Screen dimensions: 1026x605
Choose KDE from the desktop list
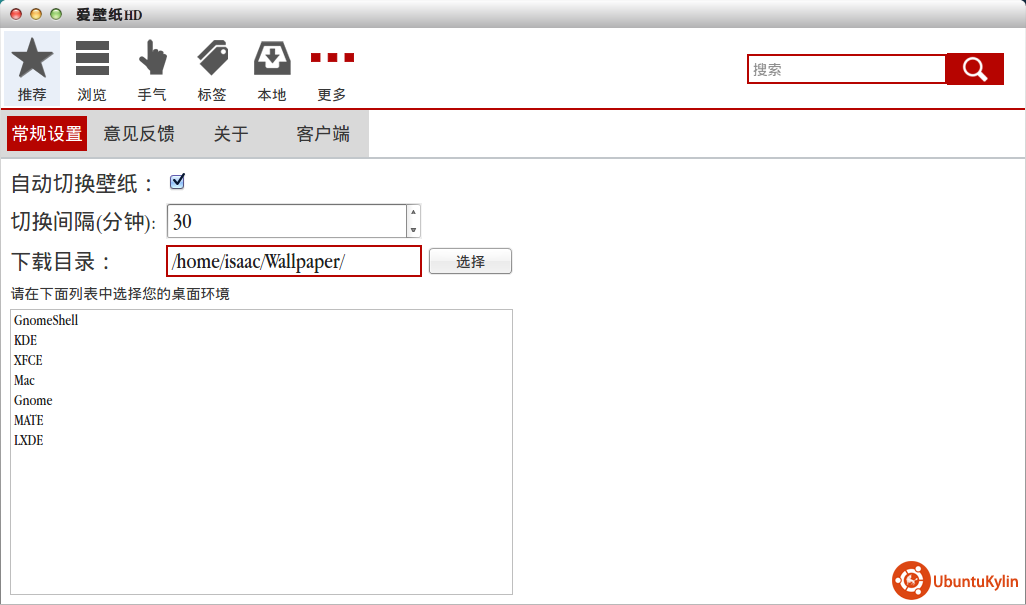coord(26,341)
